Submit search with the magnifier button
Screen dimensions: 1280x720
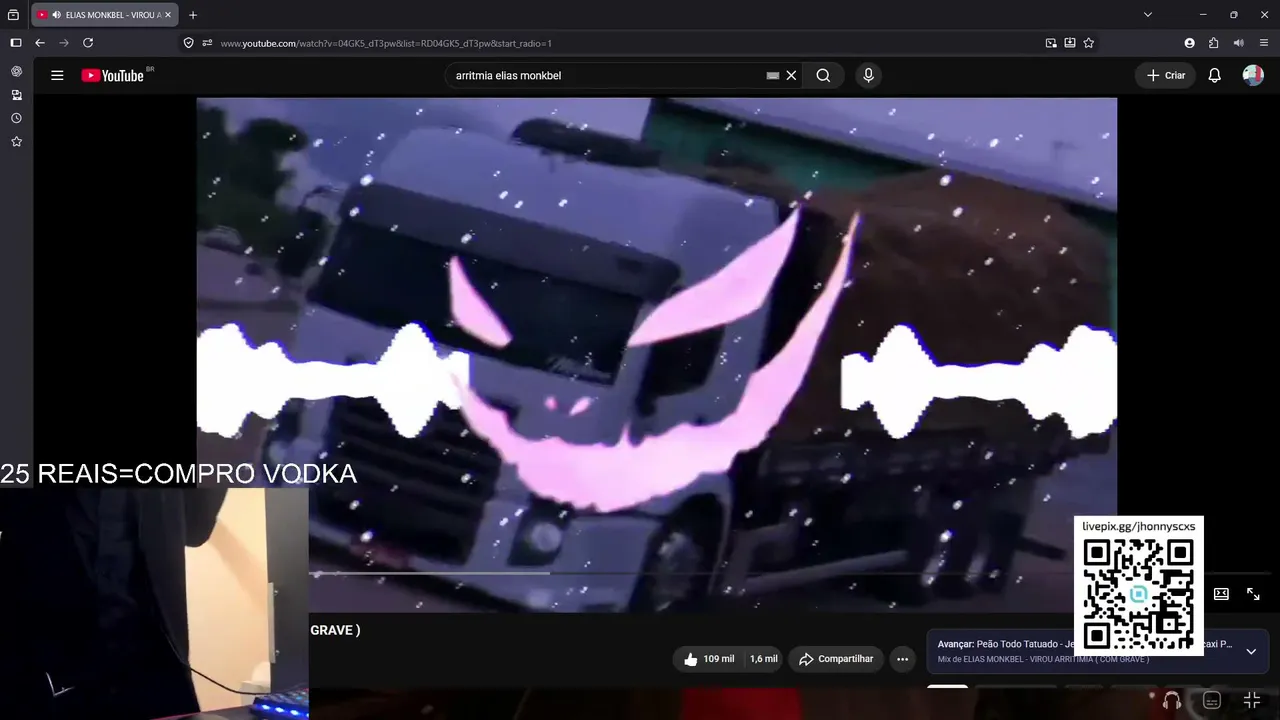point(823,75)
